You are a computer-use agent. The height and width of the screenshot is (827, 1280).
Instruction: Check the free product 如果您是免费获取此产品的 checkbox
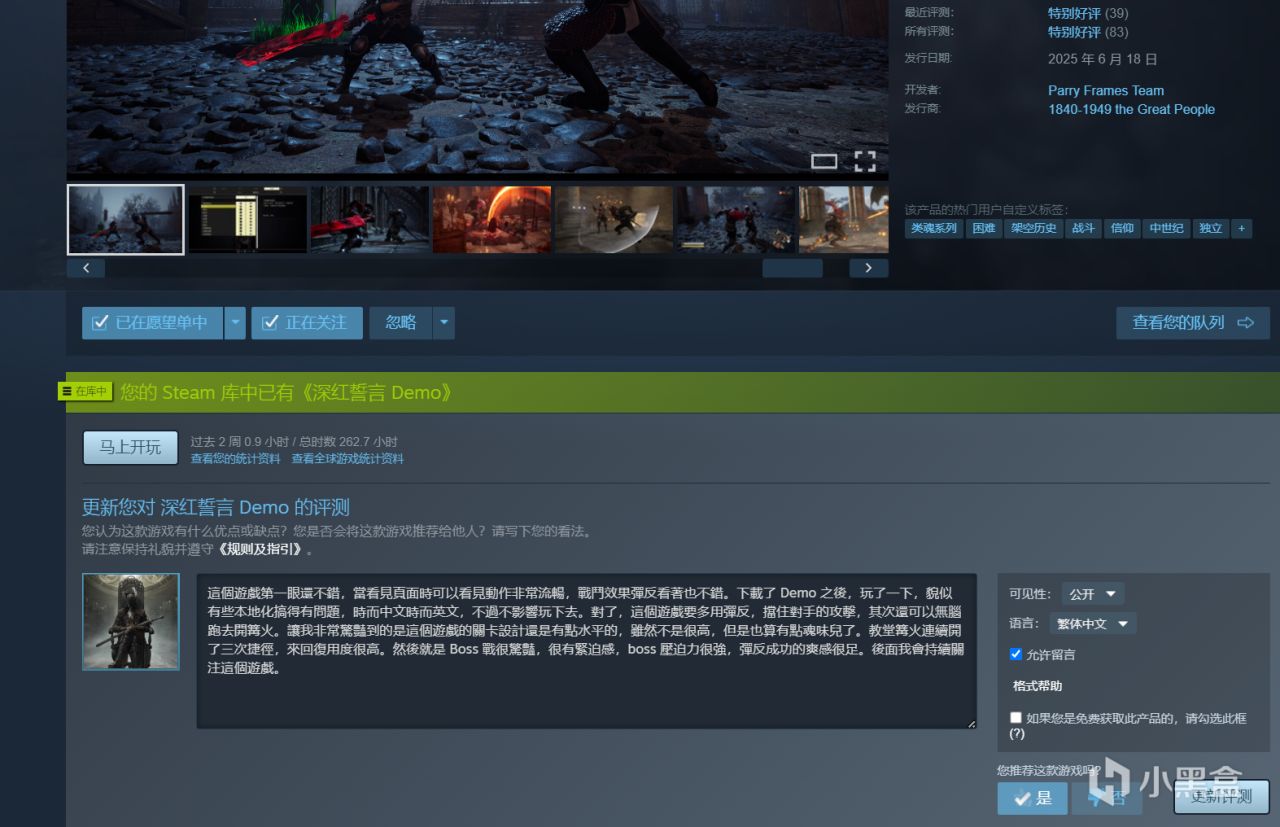tap(1016, 718)
